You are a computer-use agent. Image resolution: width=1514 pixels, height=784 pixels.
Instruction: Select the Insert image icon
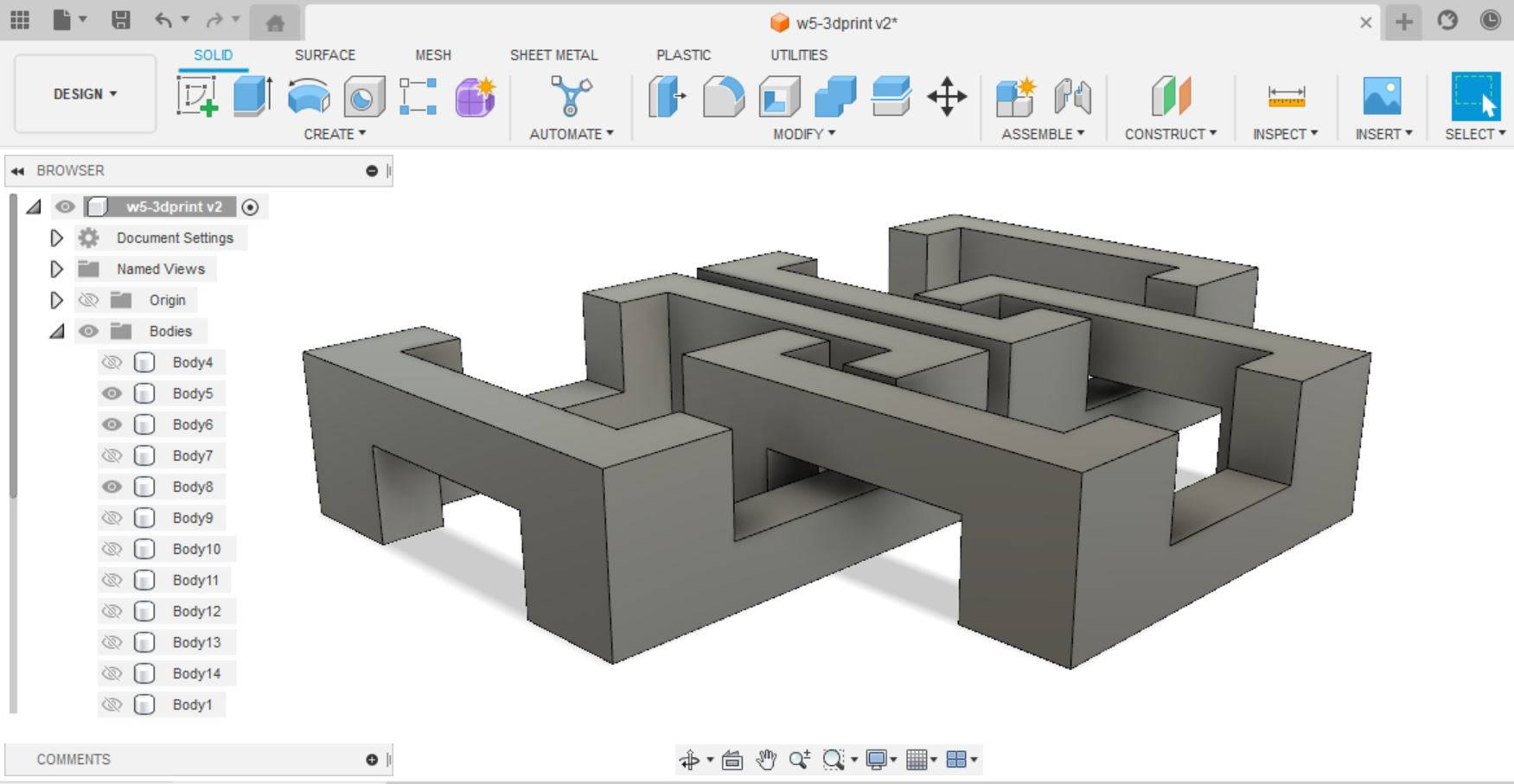click(x=1382, y=95)
